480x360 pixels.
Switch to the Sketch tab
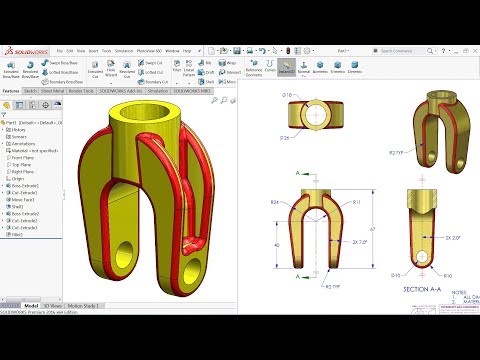[30, 91]
